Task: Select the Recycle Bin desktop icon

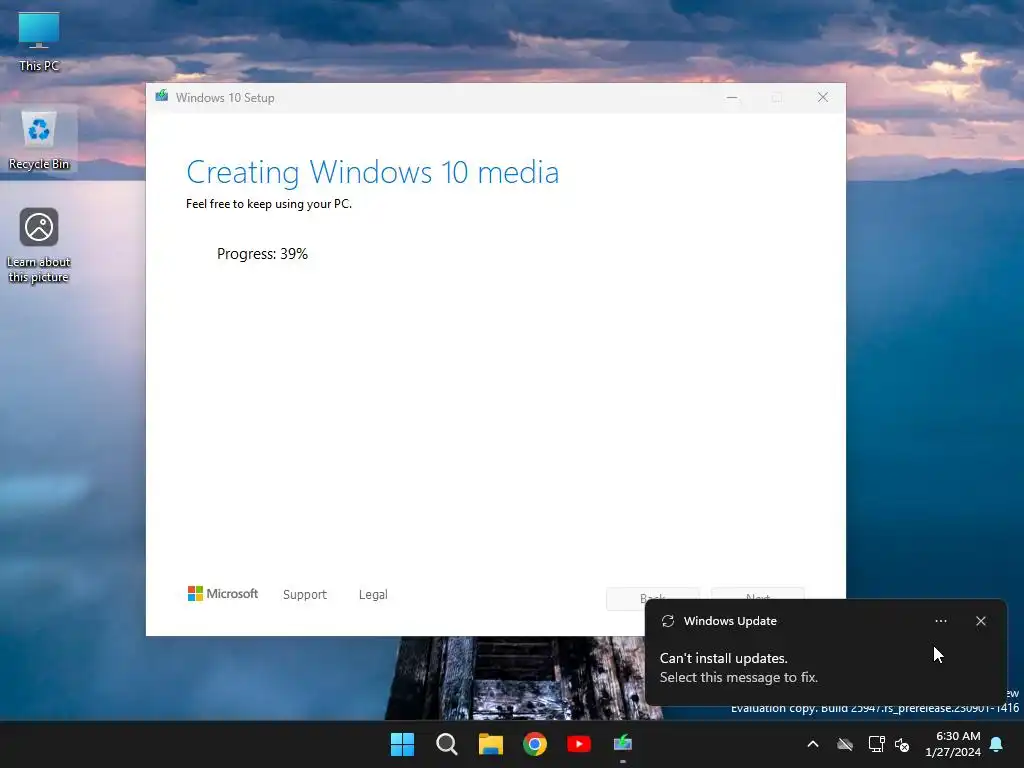Action: coord(39,140)
